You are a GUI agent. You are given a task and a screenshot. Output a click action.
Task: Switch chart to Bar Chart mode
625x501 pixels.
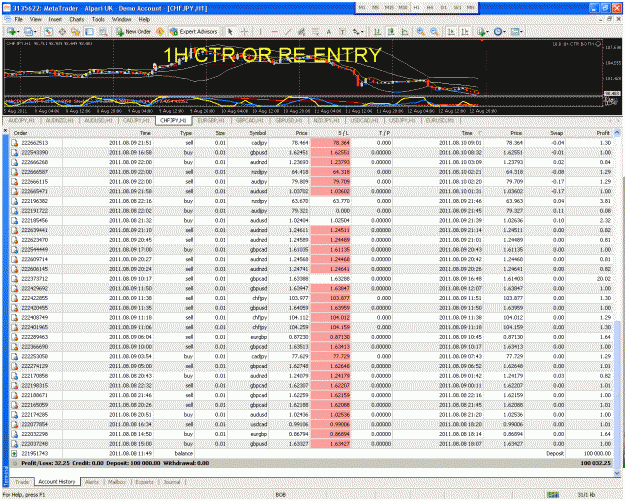click(377, 31)
